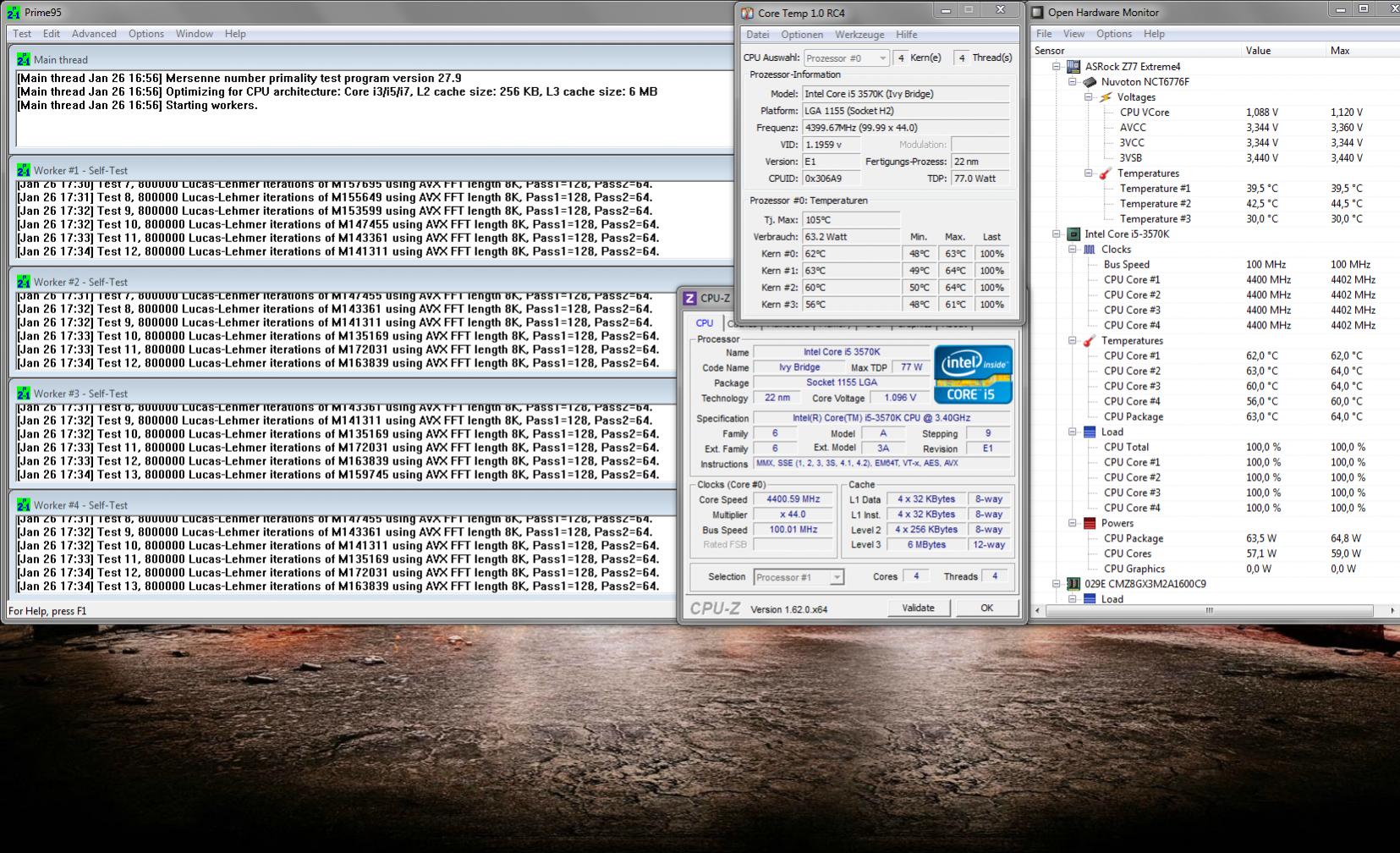Open the Werkzeuge menu in Core Temp
The height and width of the screenshot is (853, 1400).
click(x=859, y=35)
